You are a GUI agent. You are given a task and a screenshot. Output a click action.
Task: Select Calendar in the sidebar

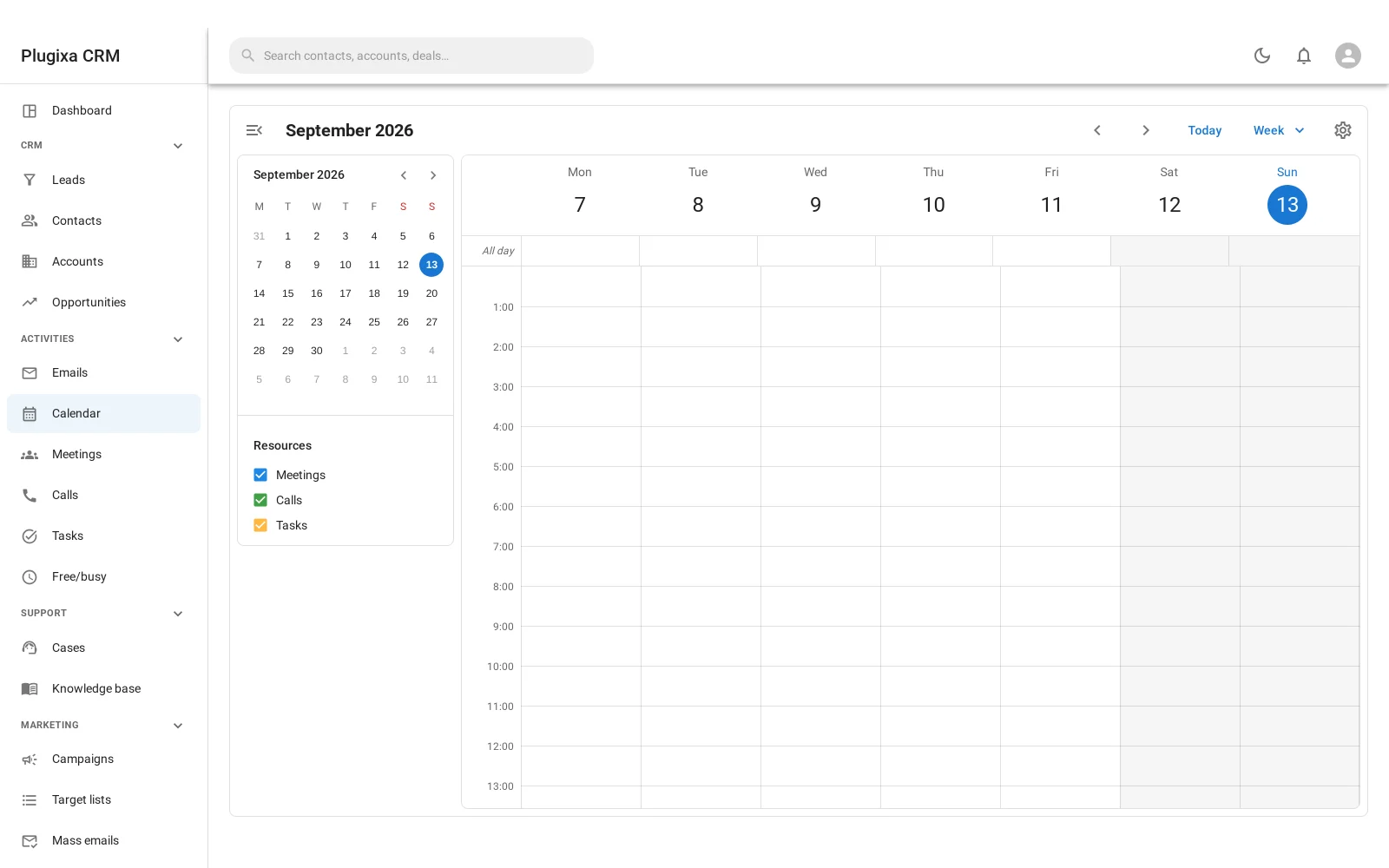(103, 413)
